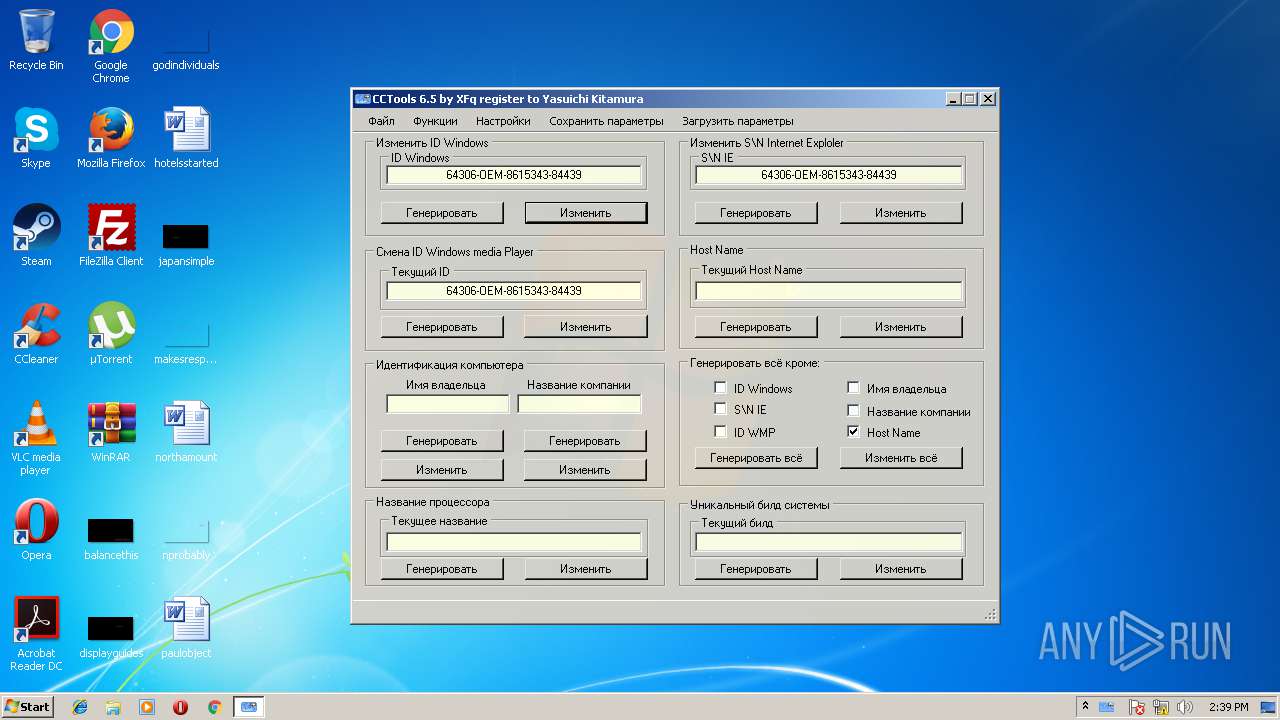Screen dimensions: 1280x720
Task: Tick the Название компании checkbox
Action: 853,411
